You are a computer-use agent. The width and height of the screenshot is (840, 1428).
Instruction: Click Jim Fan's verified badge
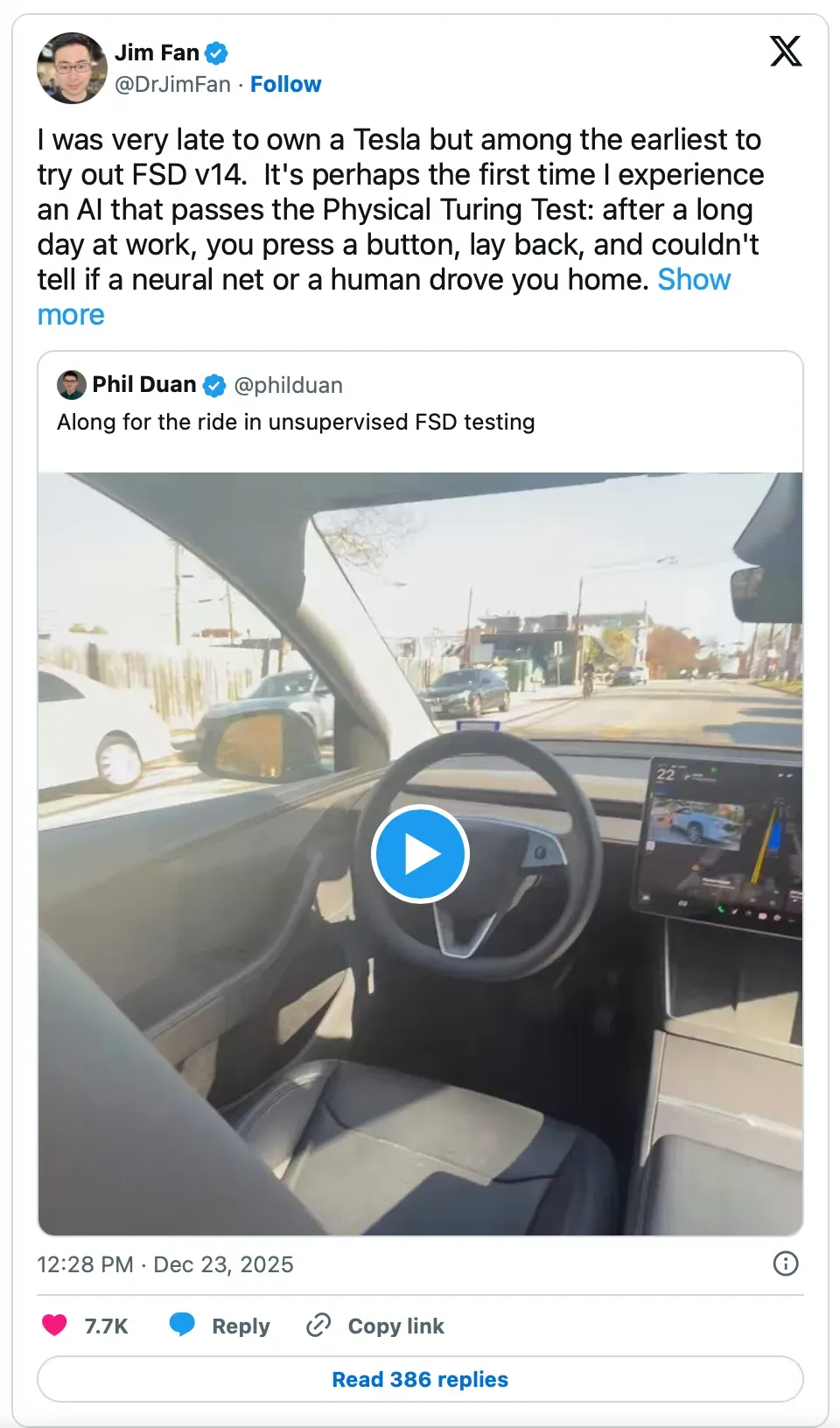point(216,53)
